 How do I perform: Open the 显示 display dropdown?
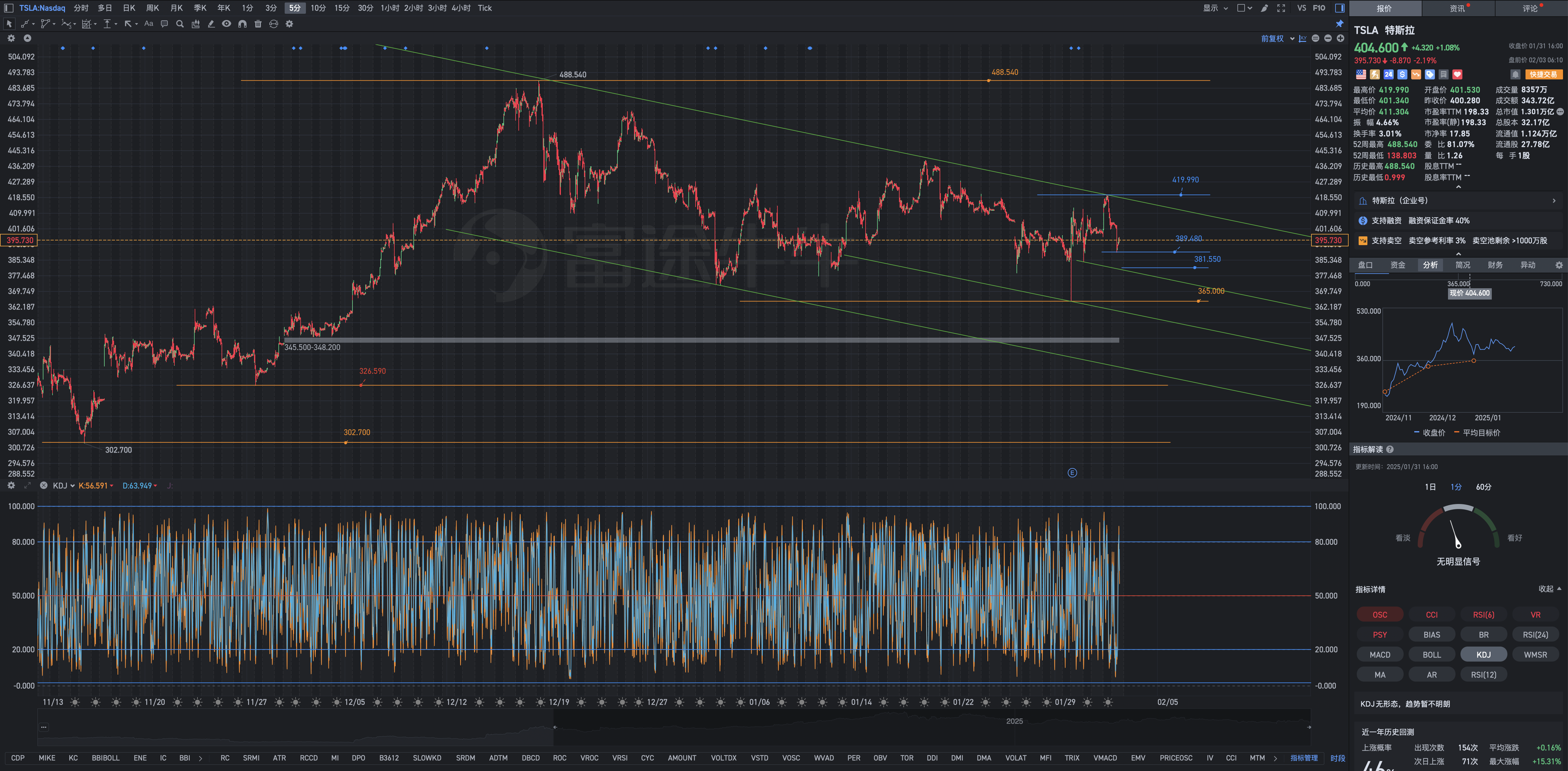click(x=1215, y=8)
